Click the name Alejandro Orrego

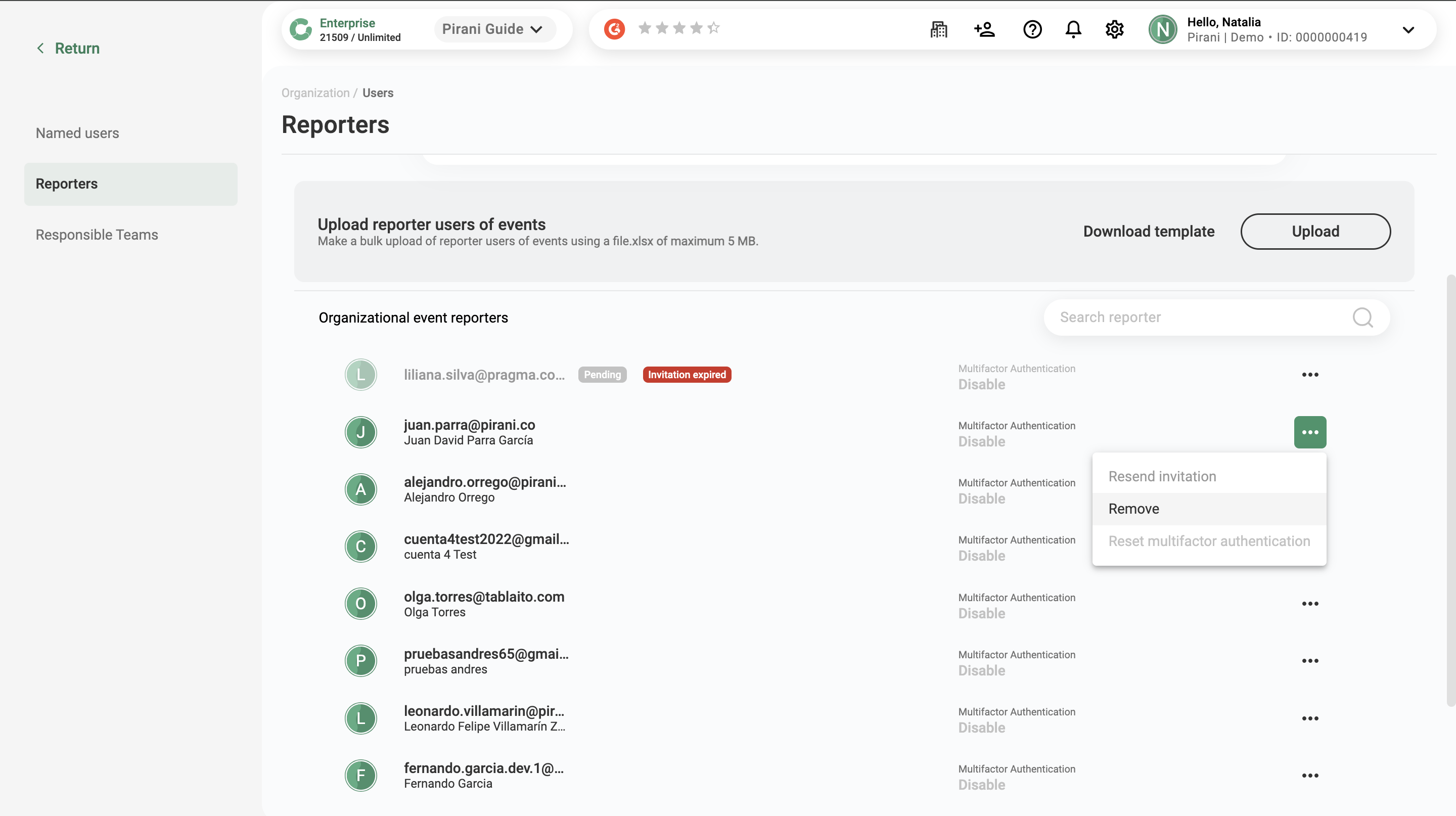pyautogui.click(x=449, y=497)
